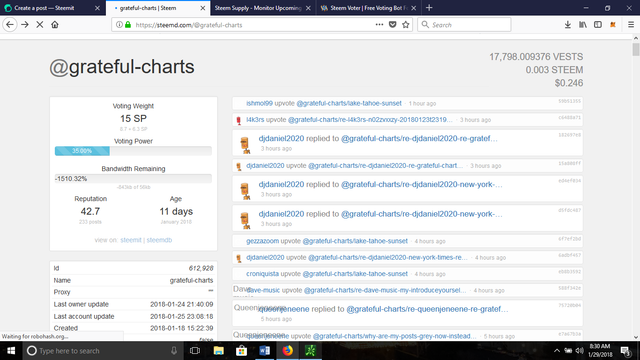Click the Id value 612,928
This screenshot has height=360, width=640.
[x=201, y=268]
